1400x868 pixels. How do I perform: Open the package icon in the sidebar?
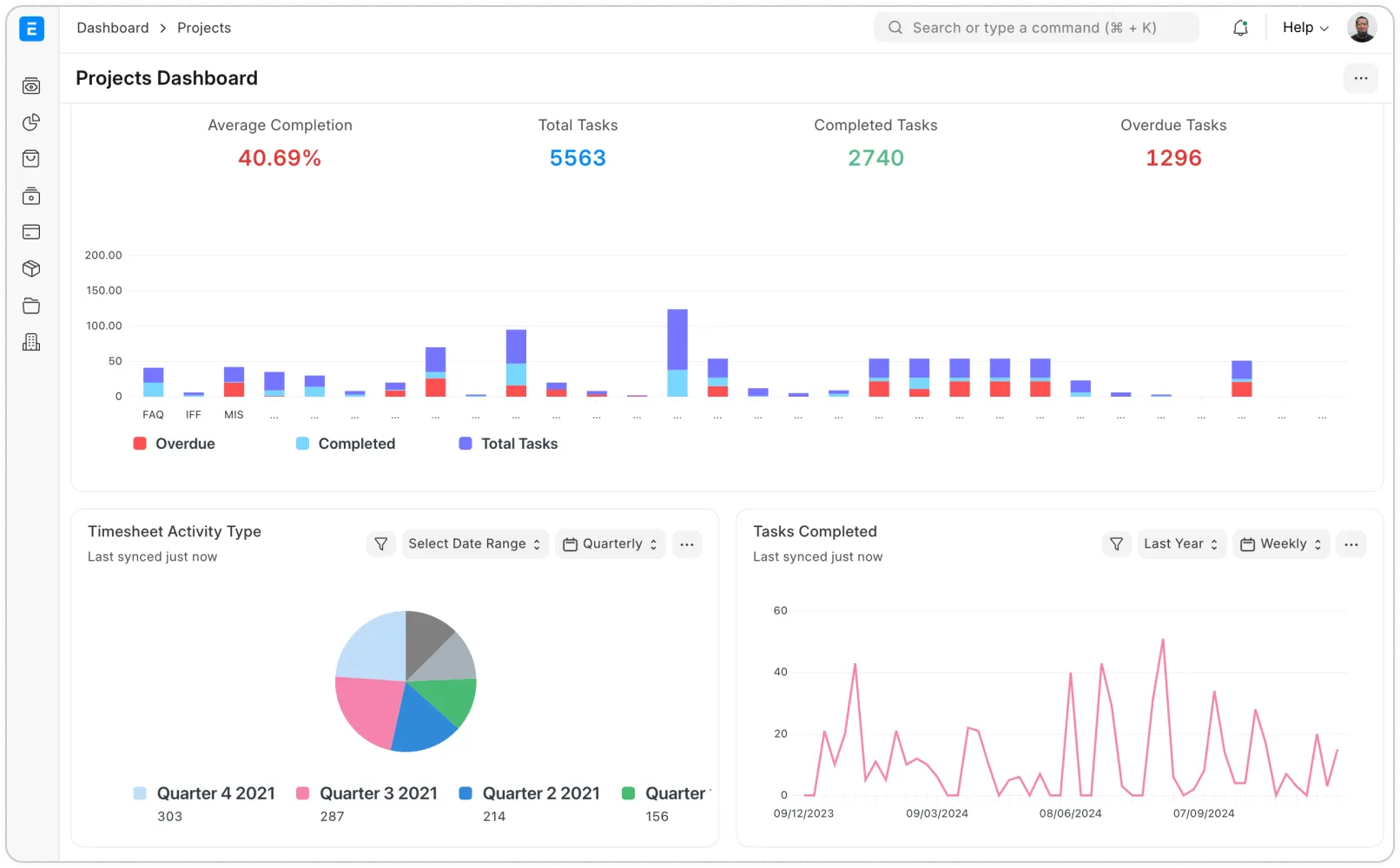click(x=30, y=268)
